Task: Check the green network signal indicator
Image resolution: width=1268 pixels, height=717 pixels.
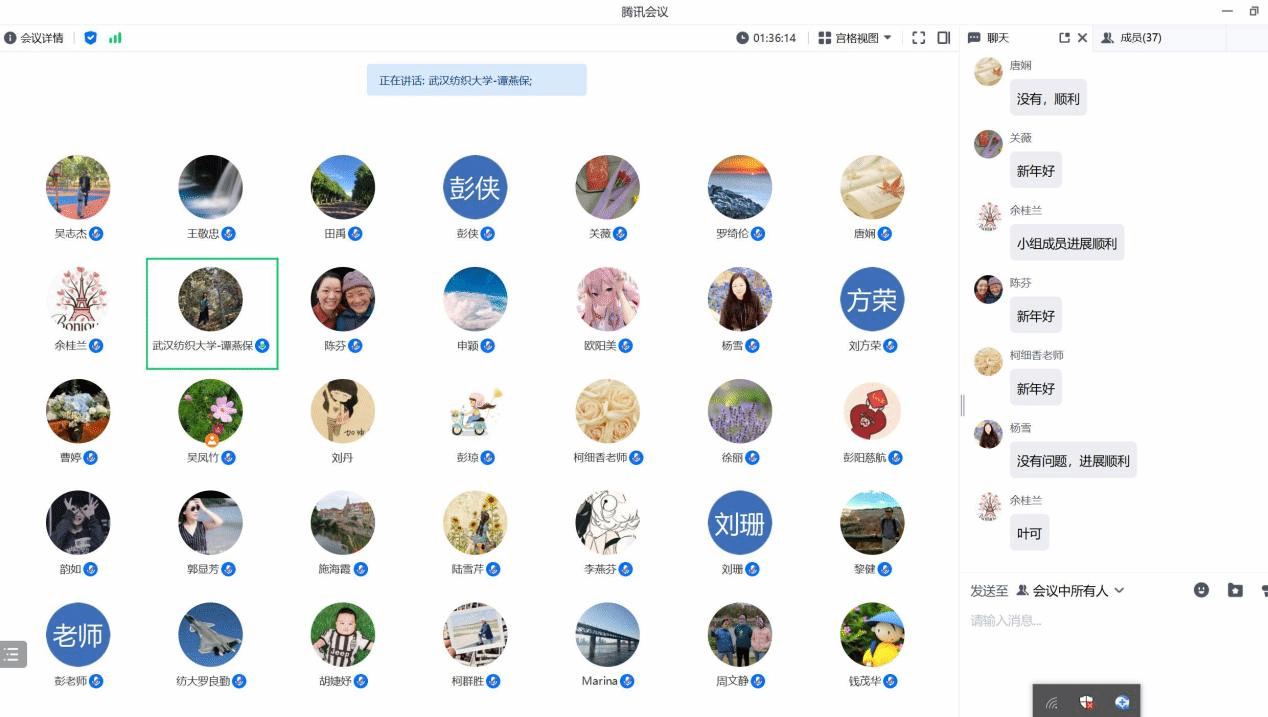Action: coord(115,38)
